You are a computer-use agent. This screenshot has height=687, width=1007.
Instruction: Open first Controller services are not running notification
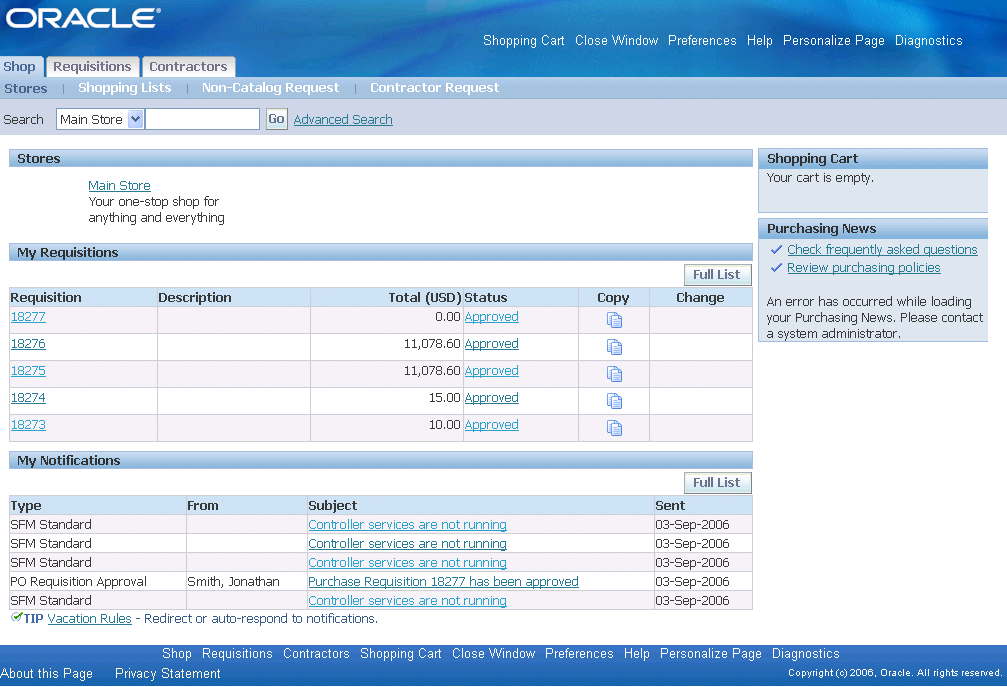[407, 525]
